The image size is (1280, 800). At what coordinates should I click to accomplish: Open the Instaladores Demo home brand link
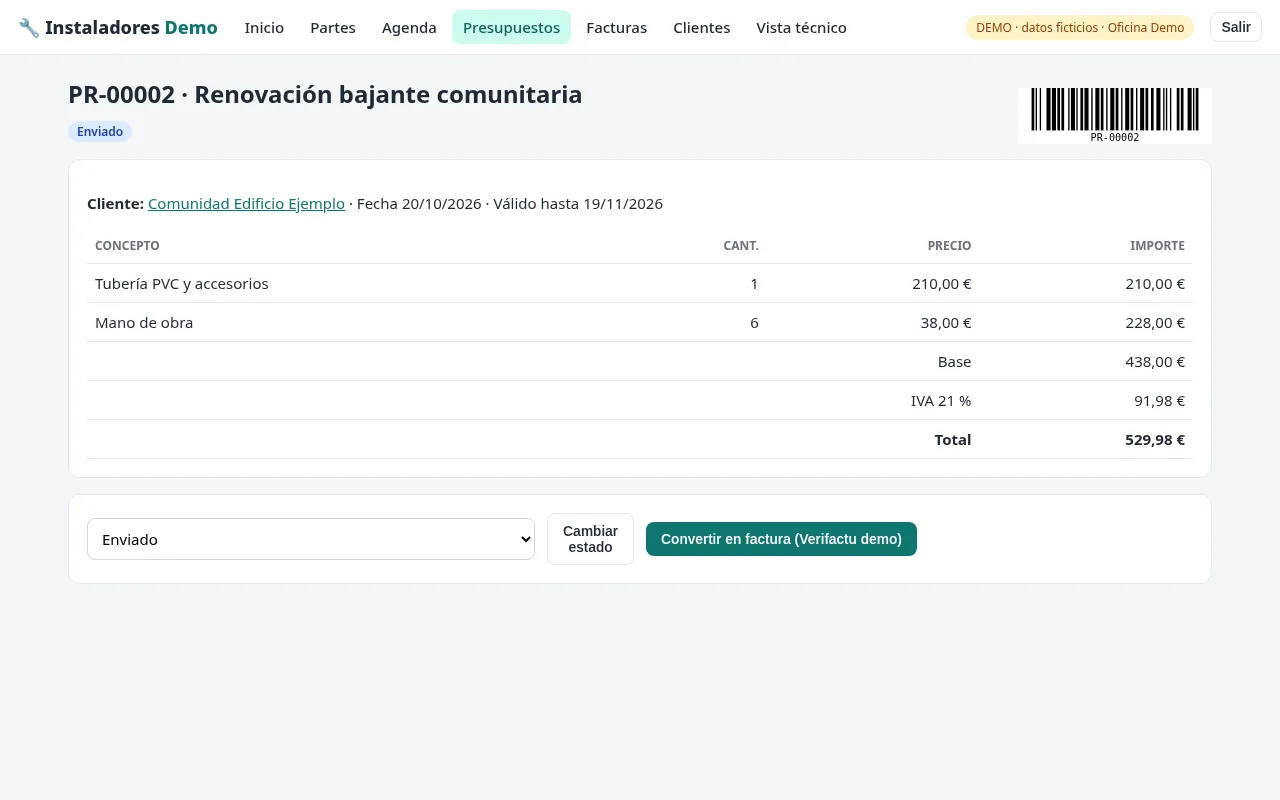coord(118,28)
